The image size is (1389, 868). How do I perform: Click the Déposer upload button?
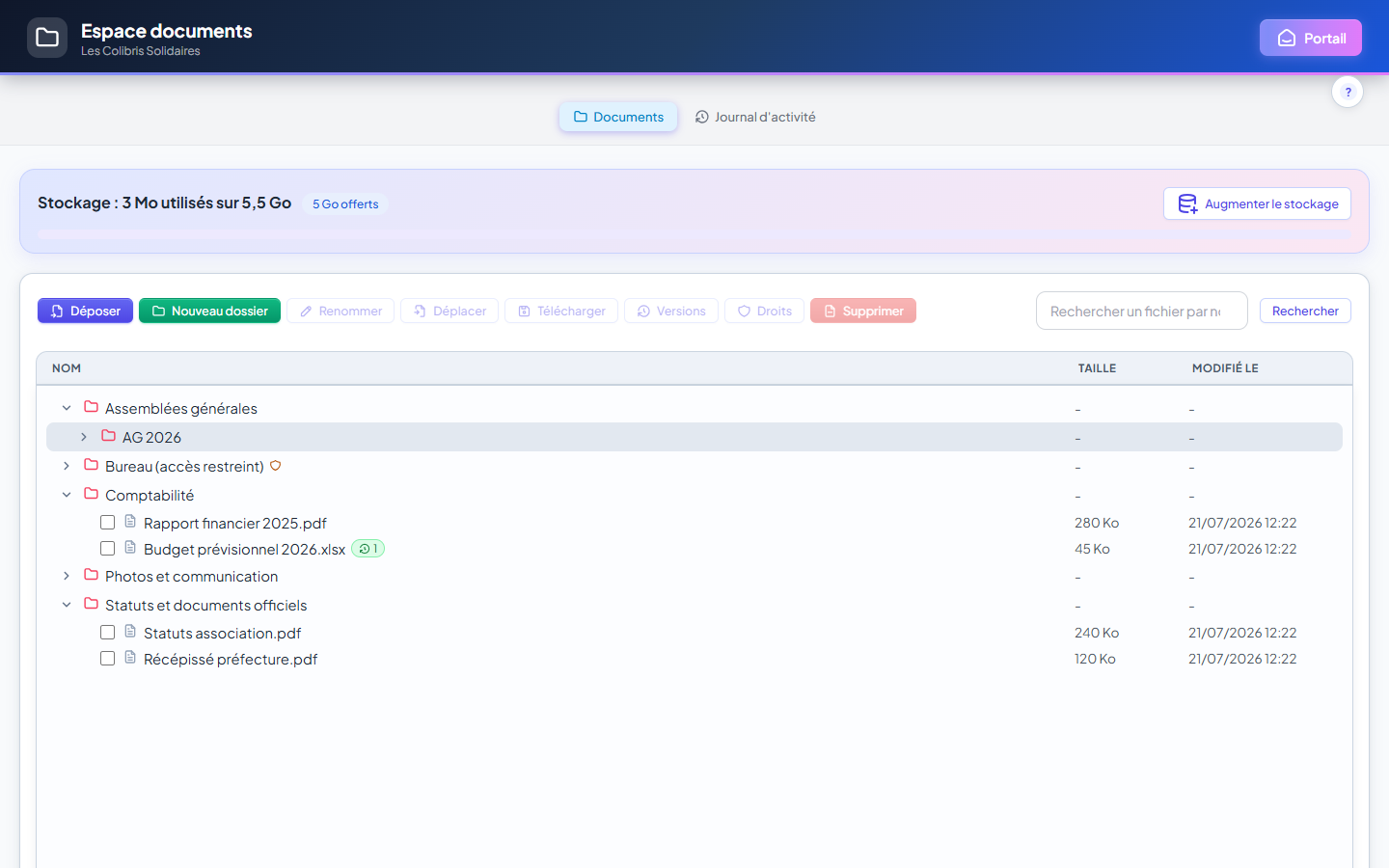[85, 311]
